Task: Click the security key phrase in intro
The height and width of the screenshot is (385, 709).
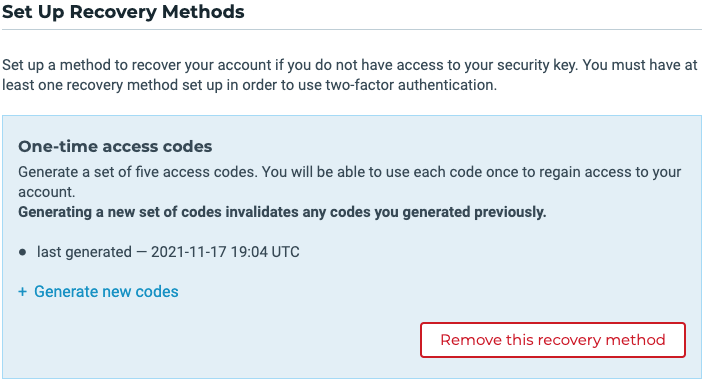Action: point(537,65)
